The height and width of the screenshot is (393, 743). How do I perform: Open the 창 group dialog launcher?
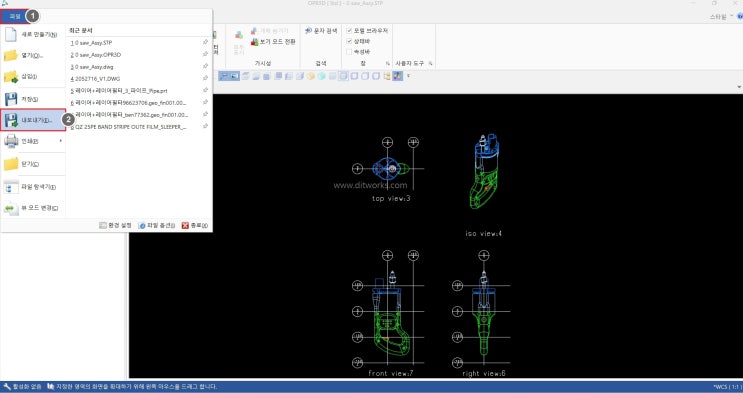coord(387,63)
